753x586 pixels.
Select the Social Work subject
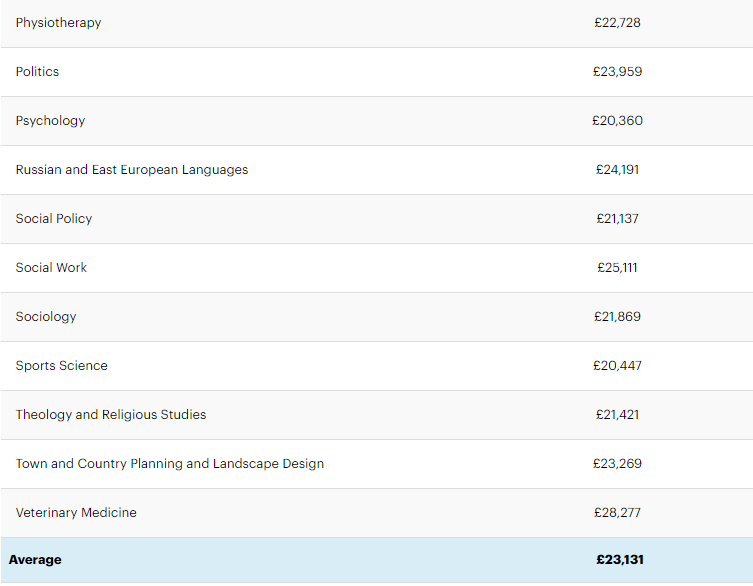[x=51, y=267]
